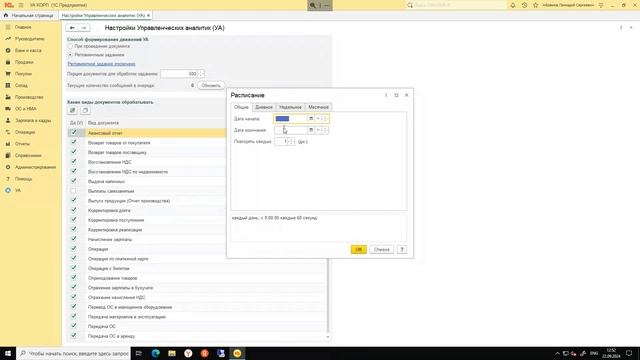The width and height of the screenshot is (640, 360).
Task: Switch to the Месячное tab
Action: point(318,107)
